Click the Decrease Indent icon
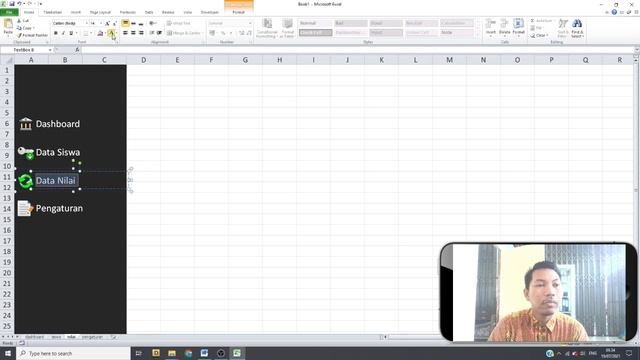Viewport: 640px width, 360px height. [152, 33]
